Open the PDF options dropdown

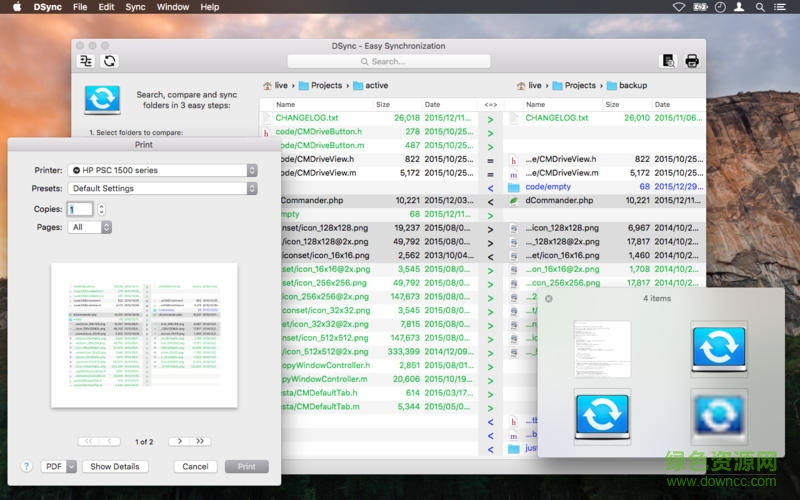[72, 466]
